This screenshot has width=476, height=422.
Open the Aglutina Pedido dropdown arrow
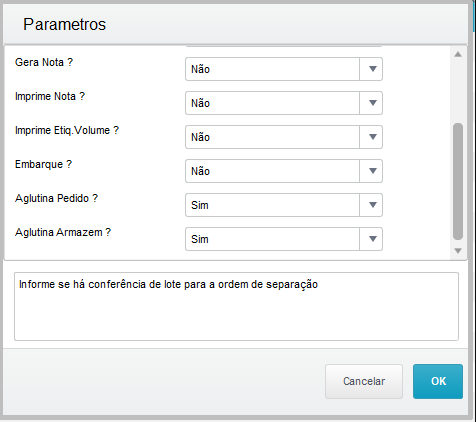pos(371,205)
